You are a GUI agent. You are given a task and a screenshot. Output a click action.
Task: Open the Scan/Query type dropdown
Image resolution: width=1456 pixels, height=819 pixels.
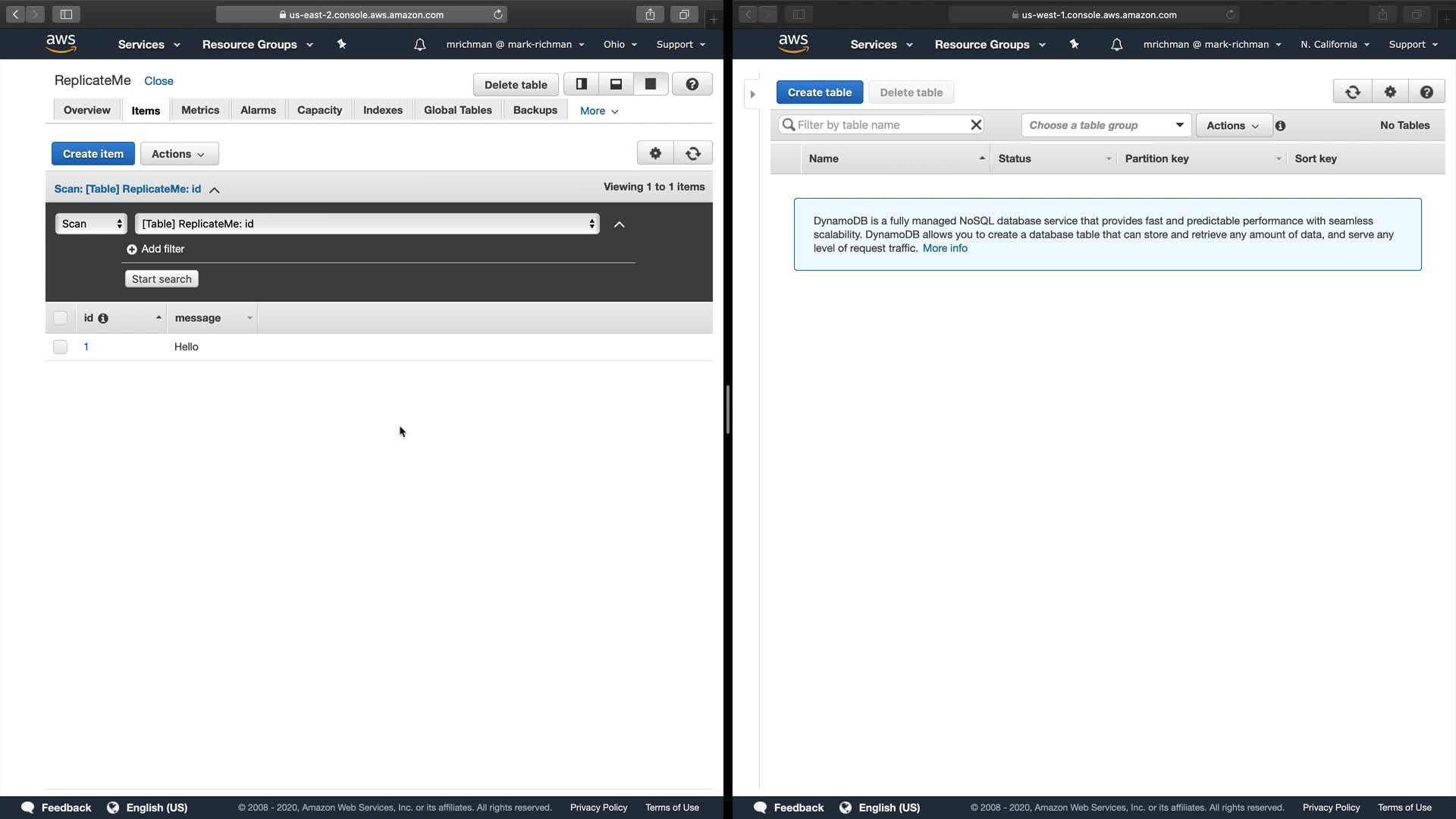click(91, 224)
